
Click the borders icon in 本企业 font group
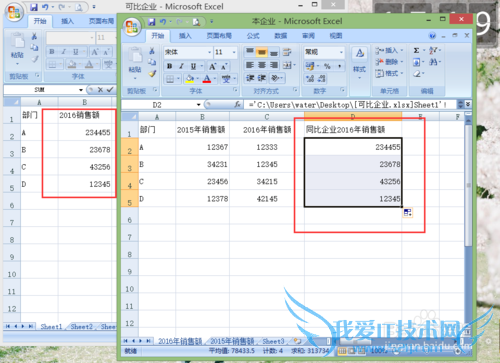point(170,79)
